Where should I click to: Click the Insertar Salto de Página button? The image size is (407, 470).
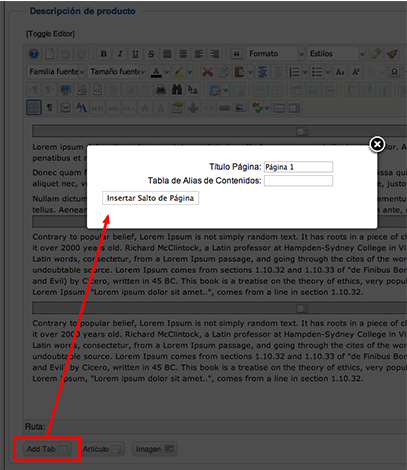tap(150, 198)
